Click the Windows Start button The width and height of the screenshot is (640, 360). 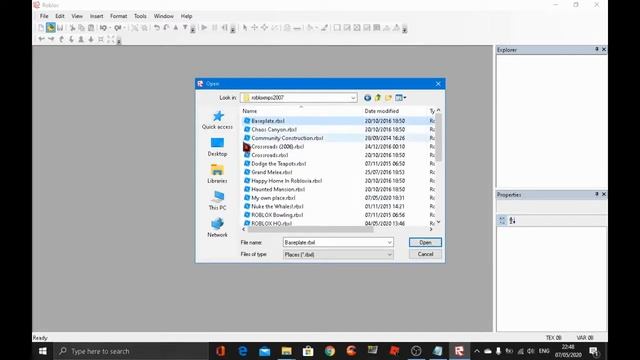(42, 351)
